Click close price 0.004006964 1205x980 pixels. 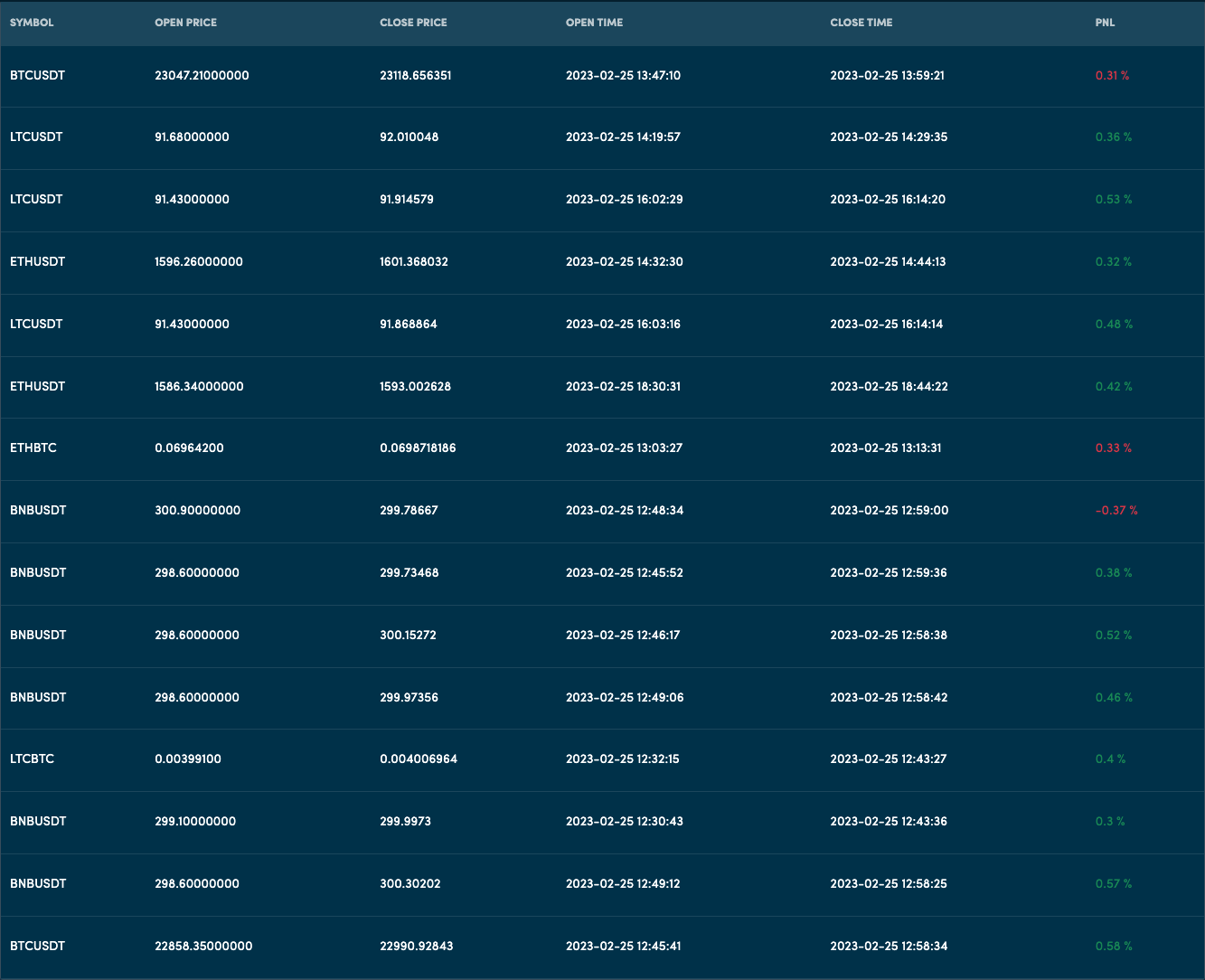[419, 759]
